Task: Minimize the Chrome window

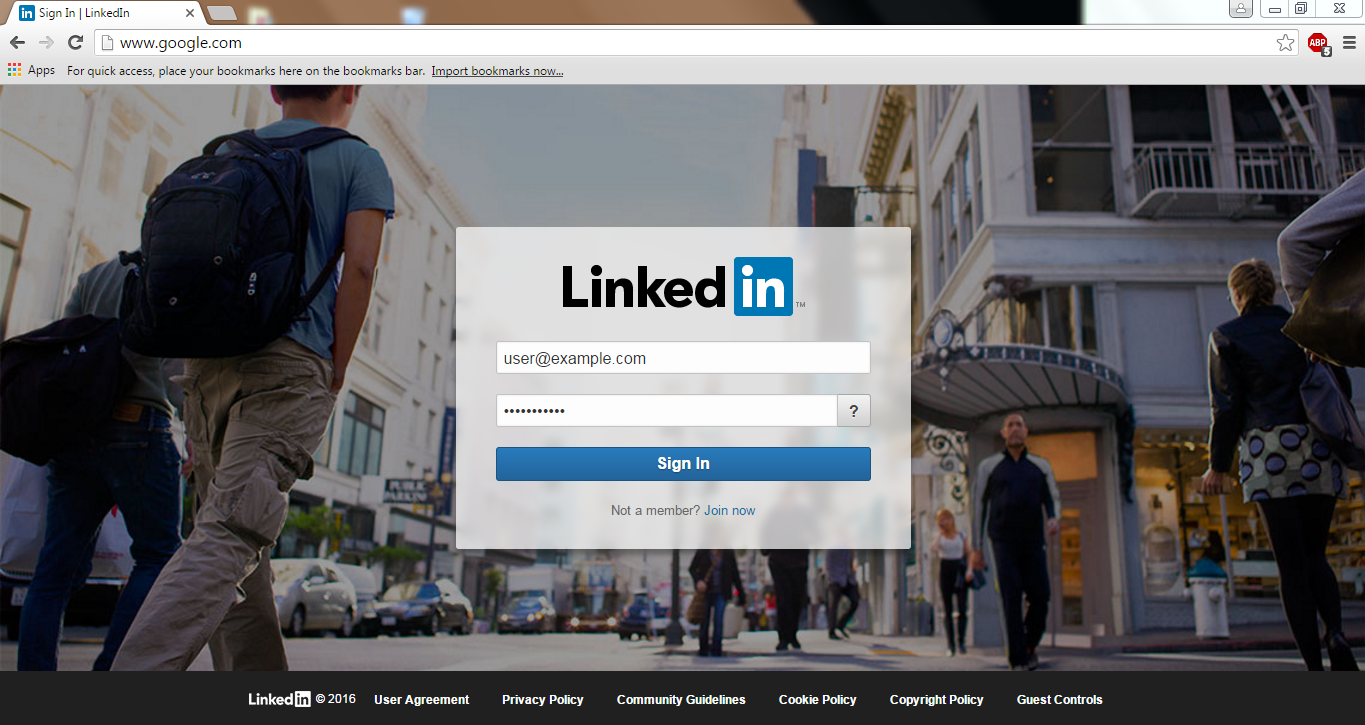Action: (1273, 8)
